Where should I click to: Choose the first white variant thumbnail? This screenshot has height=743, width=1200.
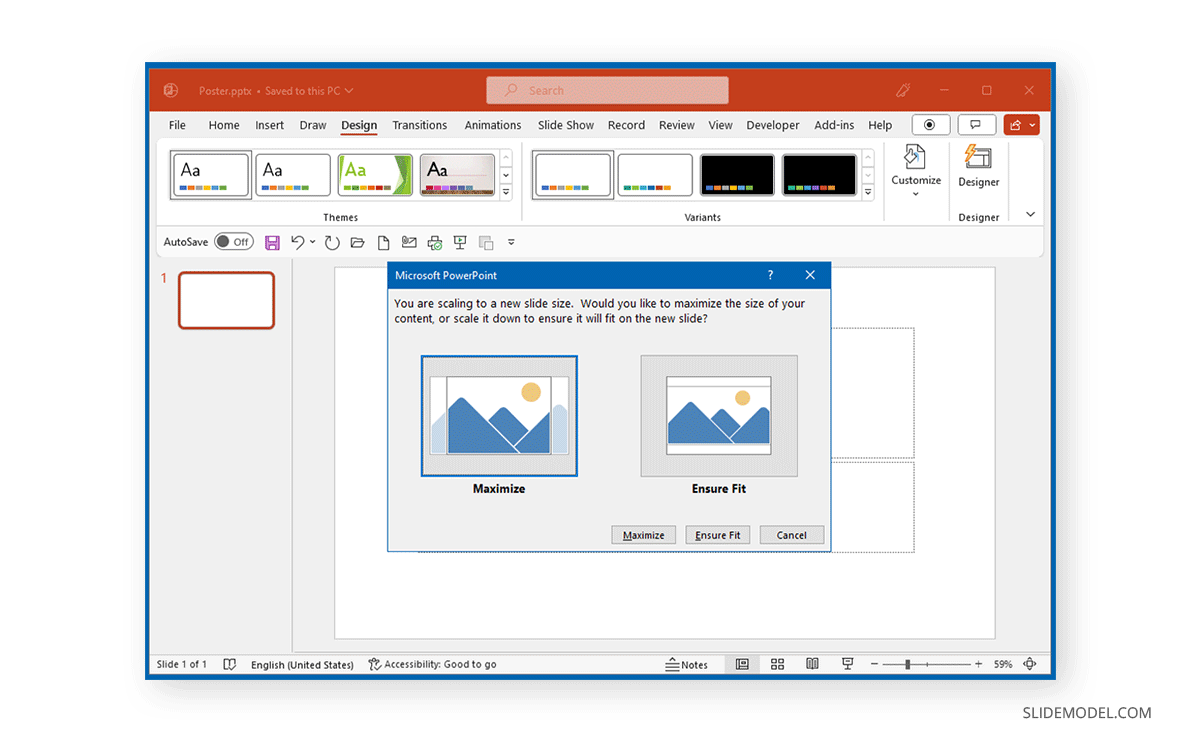573,175
